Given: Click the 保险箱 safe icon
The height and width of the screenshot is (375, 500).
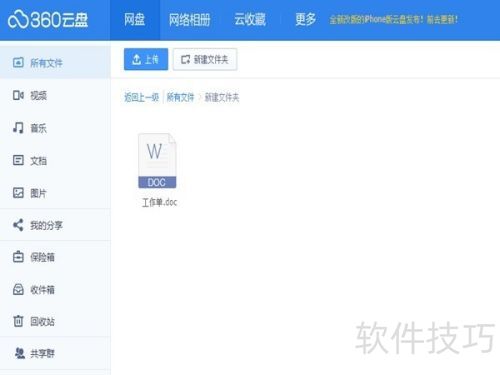Looking at the screenshot, I should [x=18, y=257].
